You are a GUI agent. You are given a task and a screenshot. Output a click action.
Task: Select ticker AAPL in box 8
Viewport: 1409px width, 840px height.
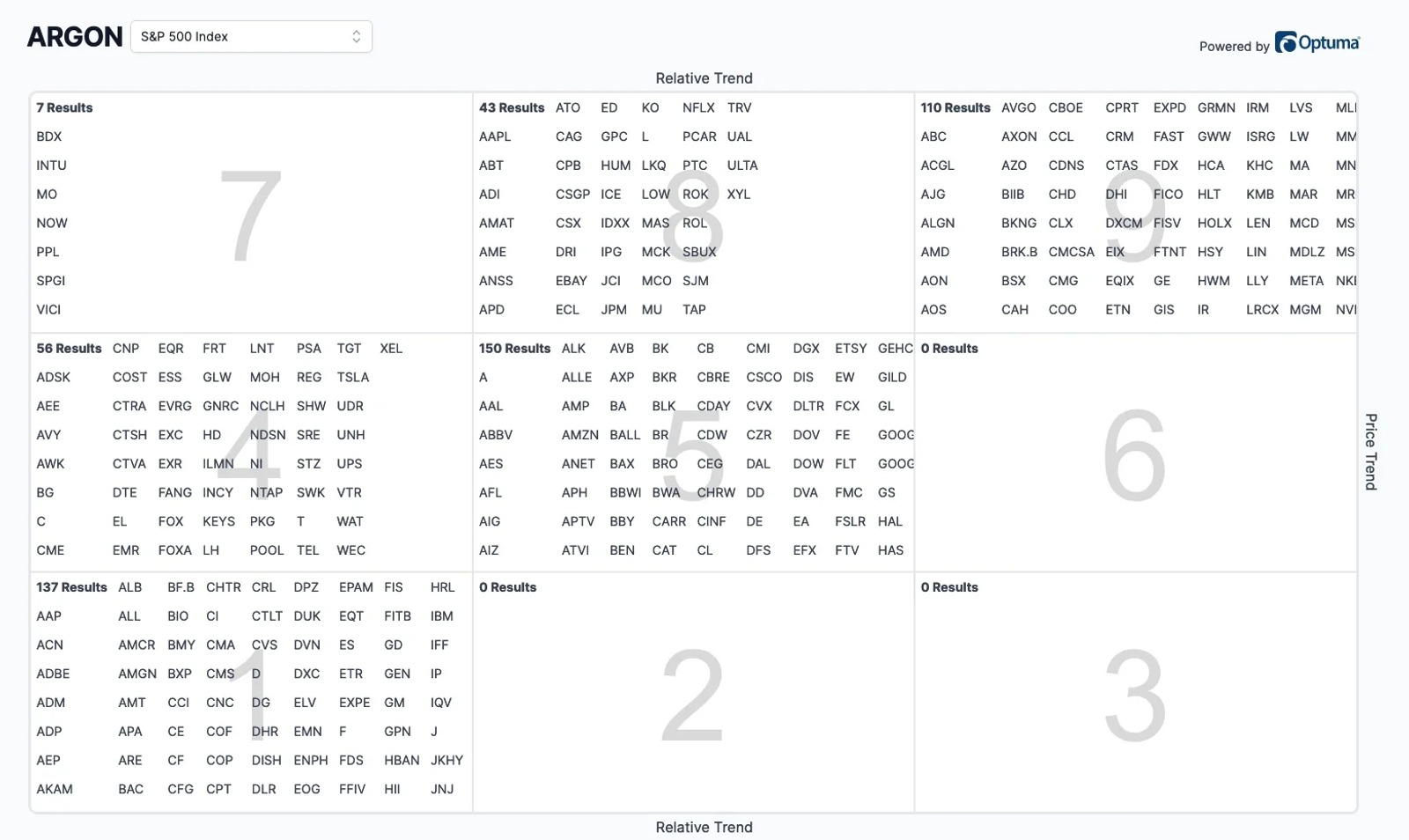pos(495,136)
